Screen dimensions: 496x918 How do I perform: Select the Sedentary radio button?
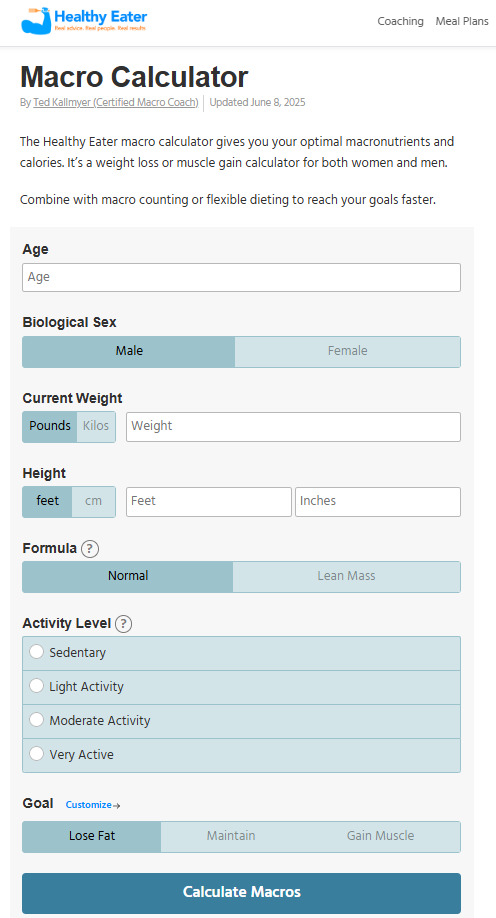(36, 652)
